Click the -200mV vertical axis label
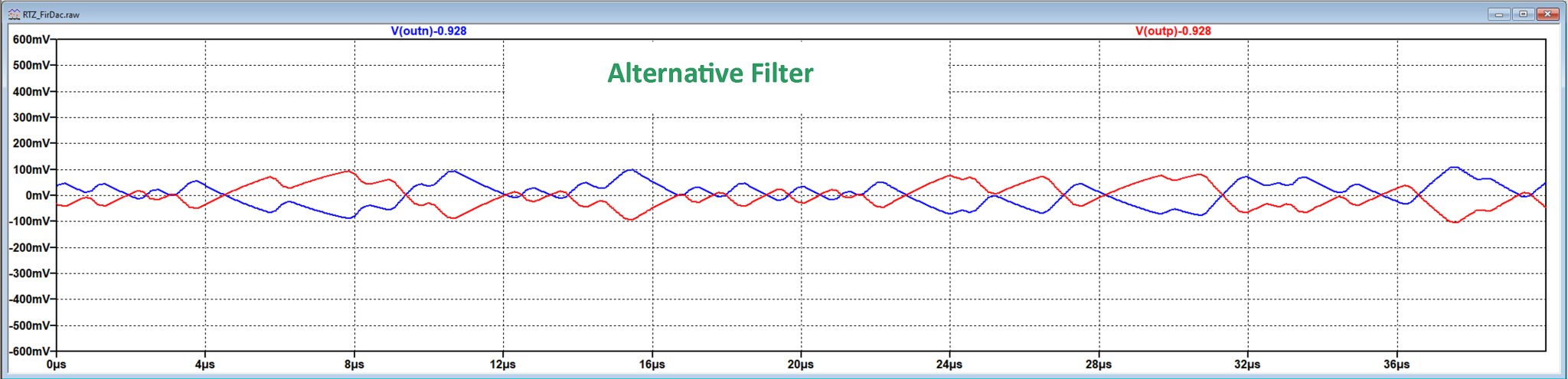This screenshot has height=379, width=1568. point(30,248)
